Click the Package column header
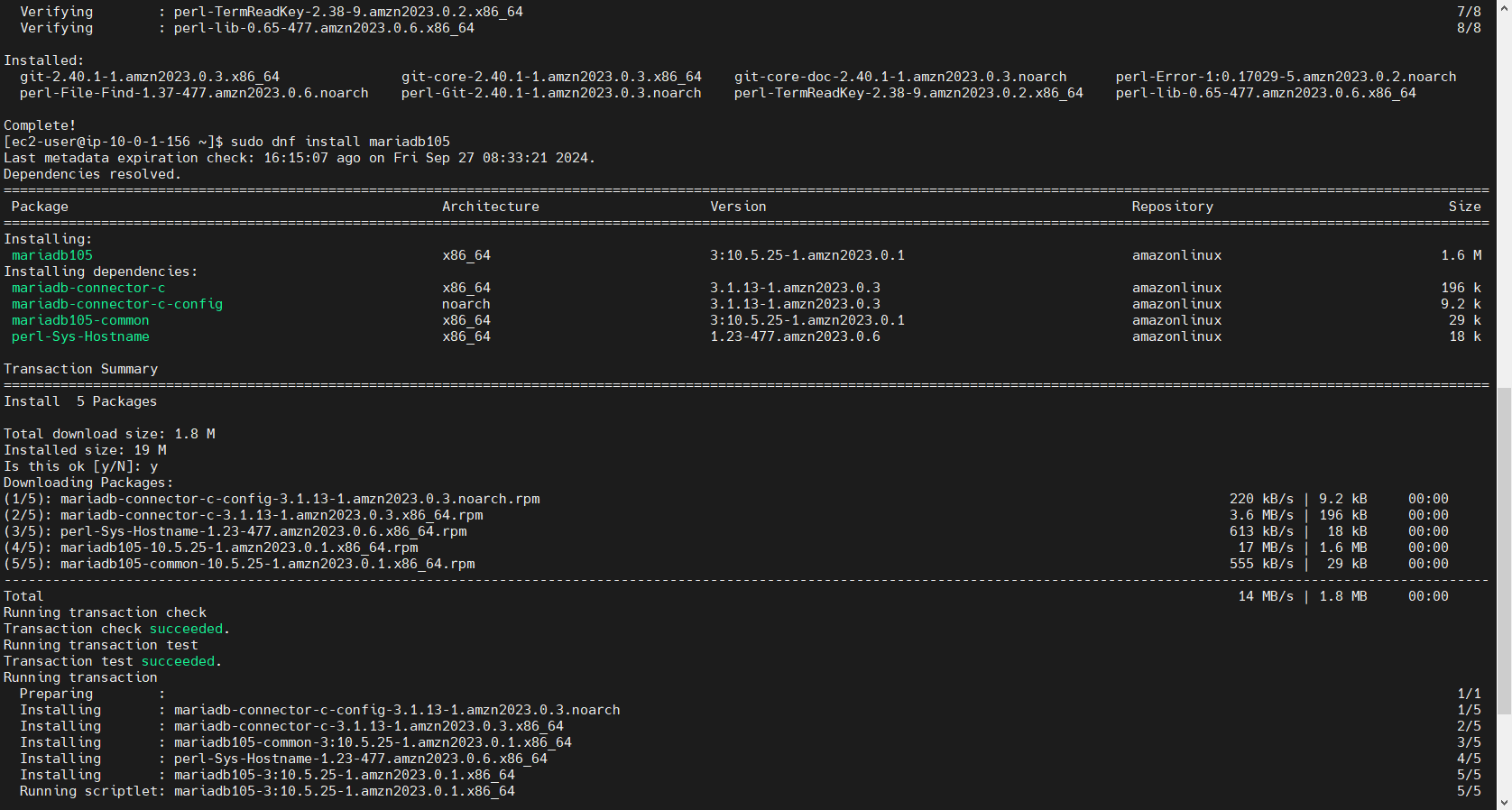Viewport: 1512px width, 810px height. [x=40, y=207]
